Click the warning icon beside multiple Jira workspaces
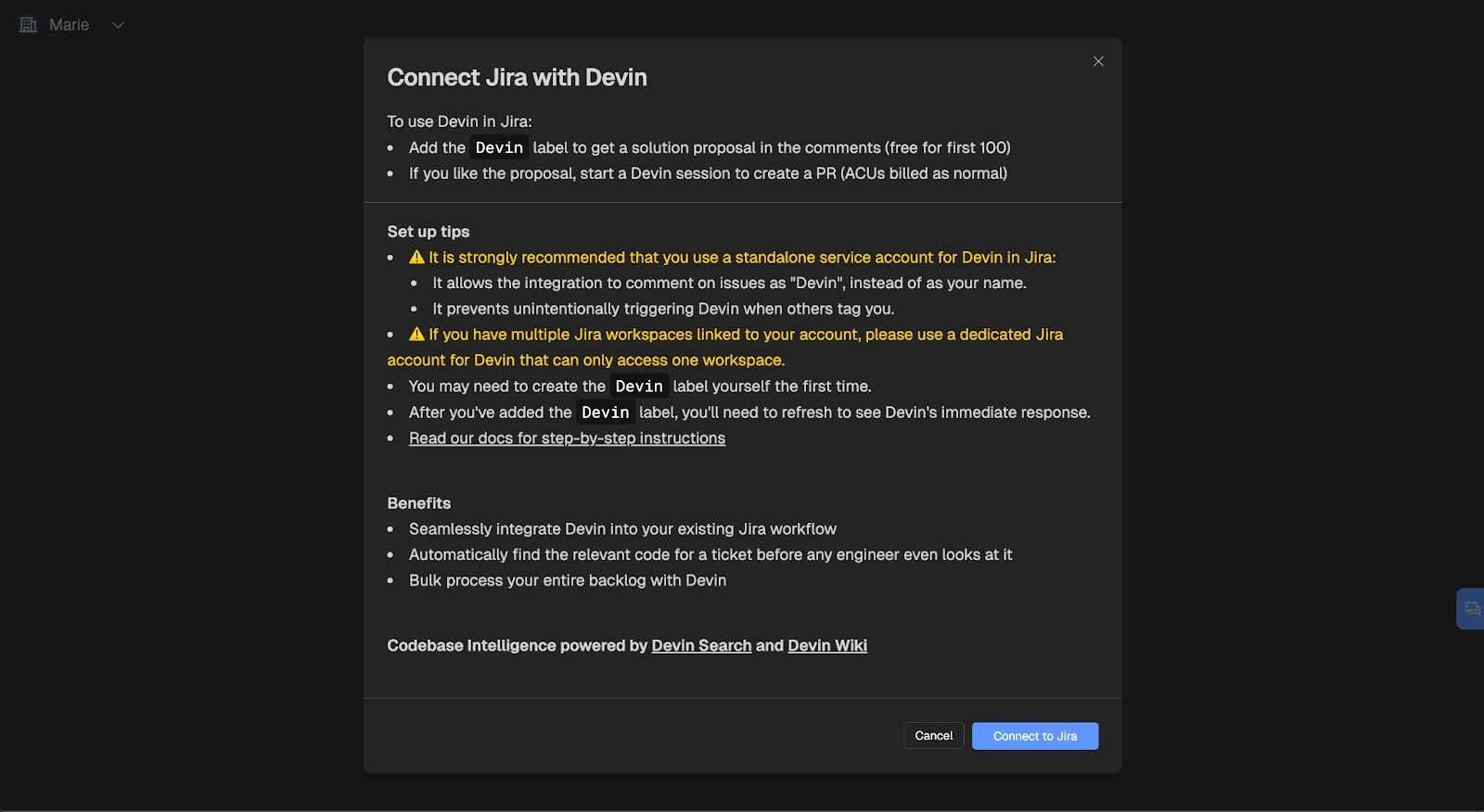The width and height of the screenshot is (1484, 812). (x=417, y=335)
